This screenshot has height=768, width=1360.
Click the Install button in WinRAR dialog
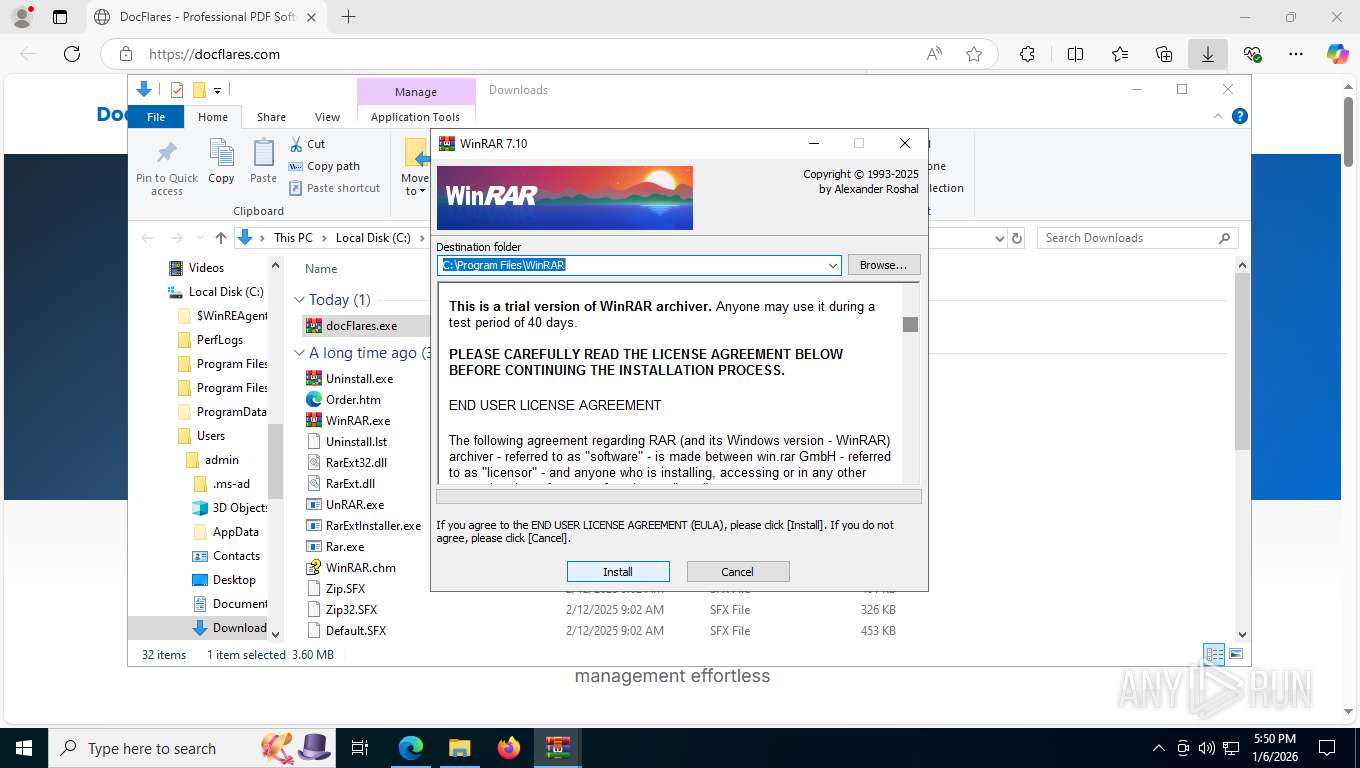[618, 572]
